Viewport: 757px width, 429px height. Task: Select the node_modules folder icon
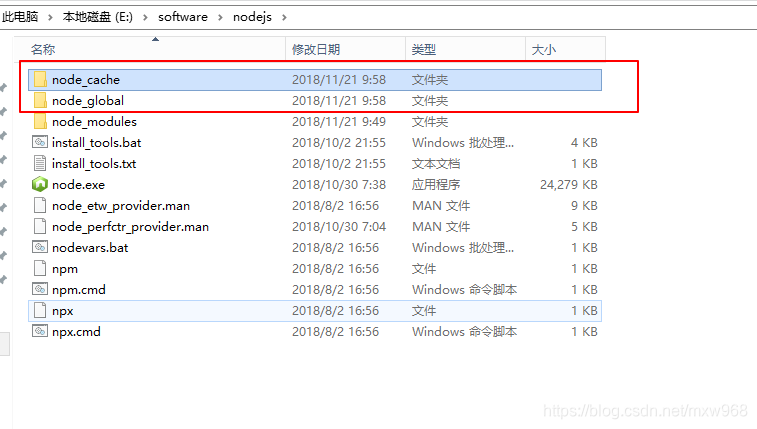(40, 122)
